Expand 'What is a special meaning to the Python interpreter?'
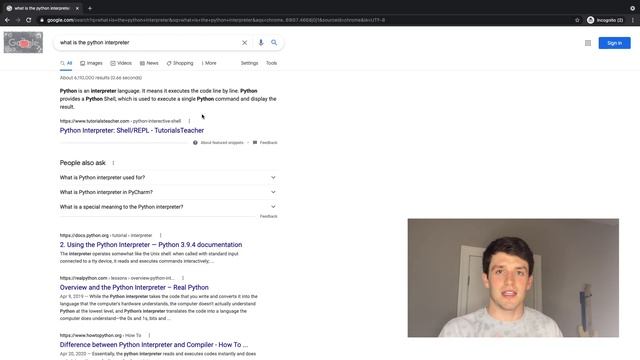The image size is (640, 360). click(168, 207)
